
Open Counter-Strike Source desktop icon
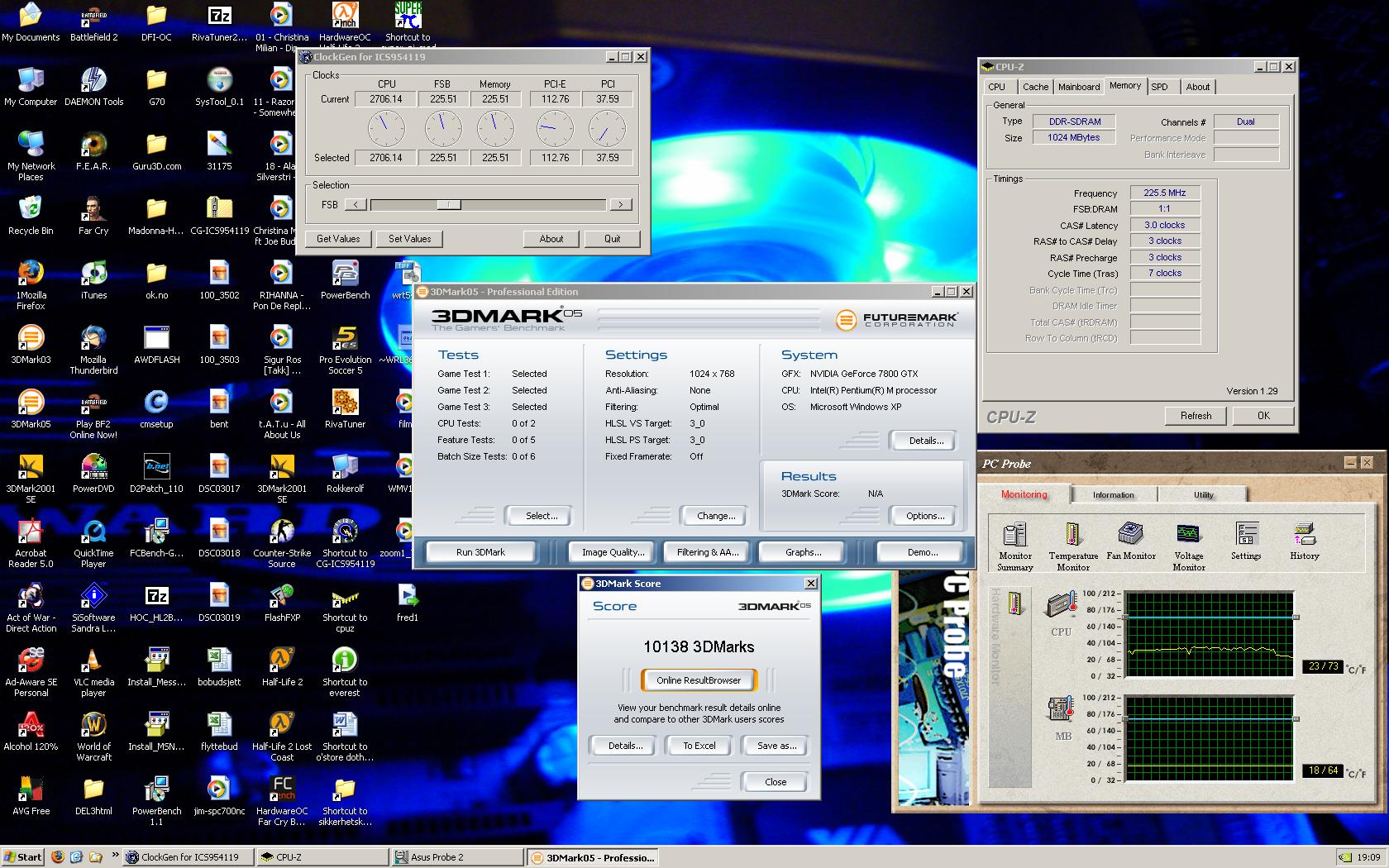point(282,543)
